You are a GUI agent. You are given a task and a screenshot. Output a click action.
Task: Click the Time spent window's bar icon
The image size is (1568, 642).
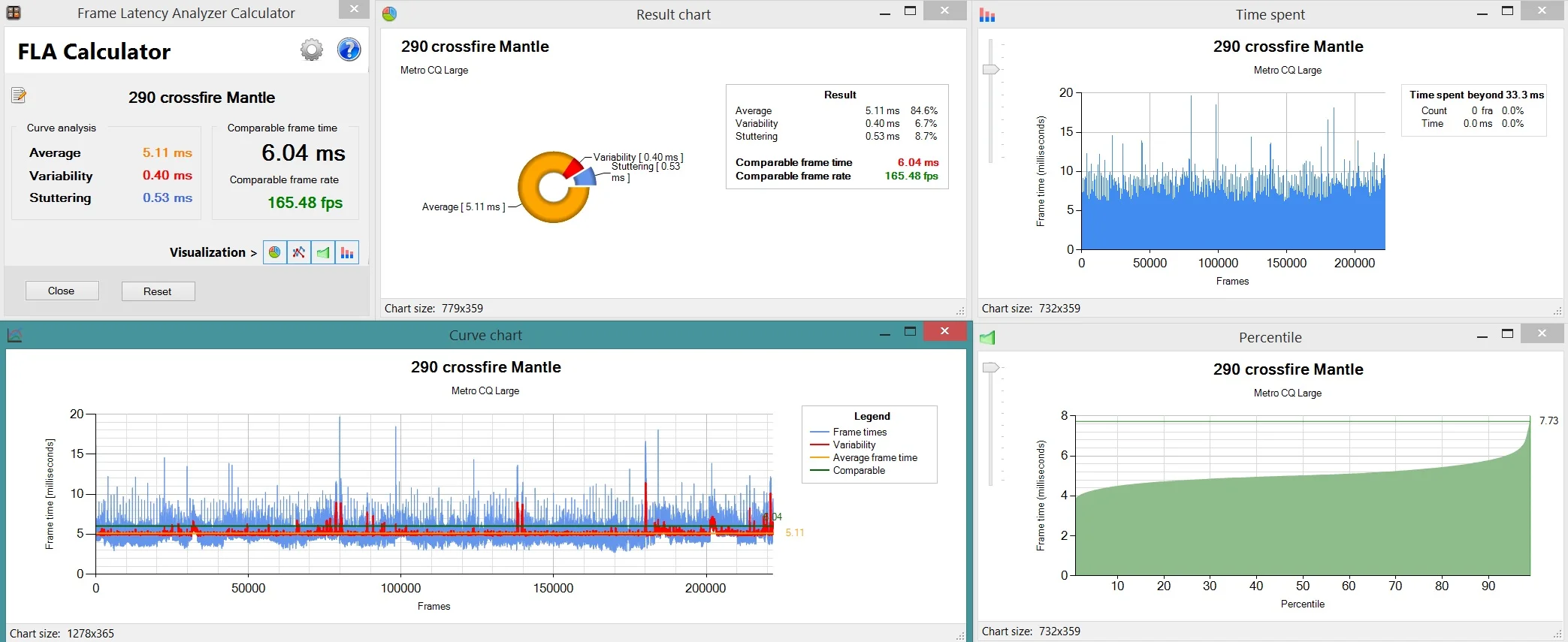point(987,14)
